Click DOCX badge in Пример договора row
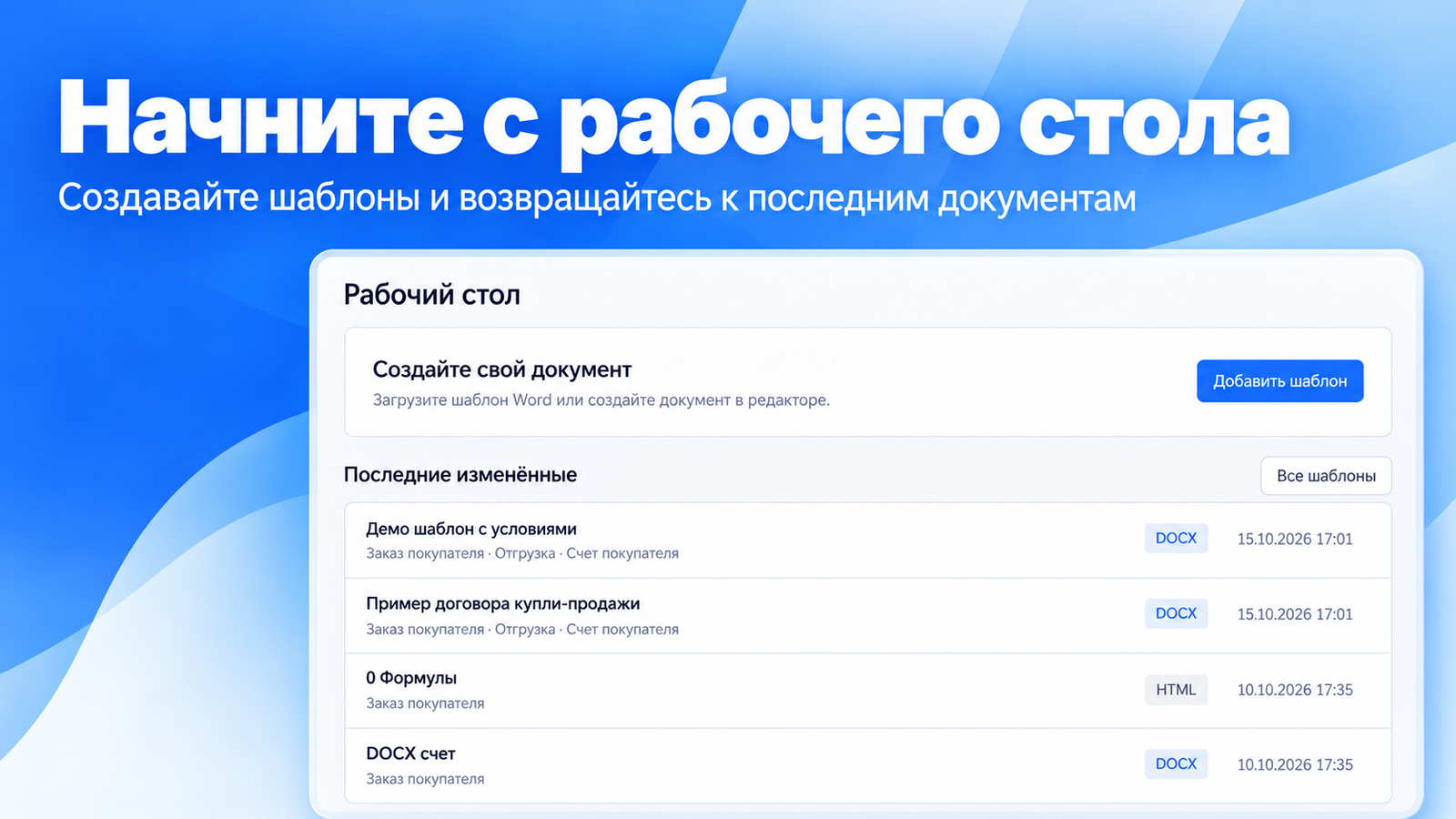1456x819 pixels. tap(1176, 613)
